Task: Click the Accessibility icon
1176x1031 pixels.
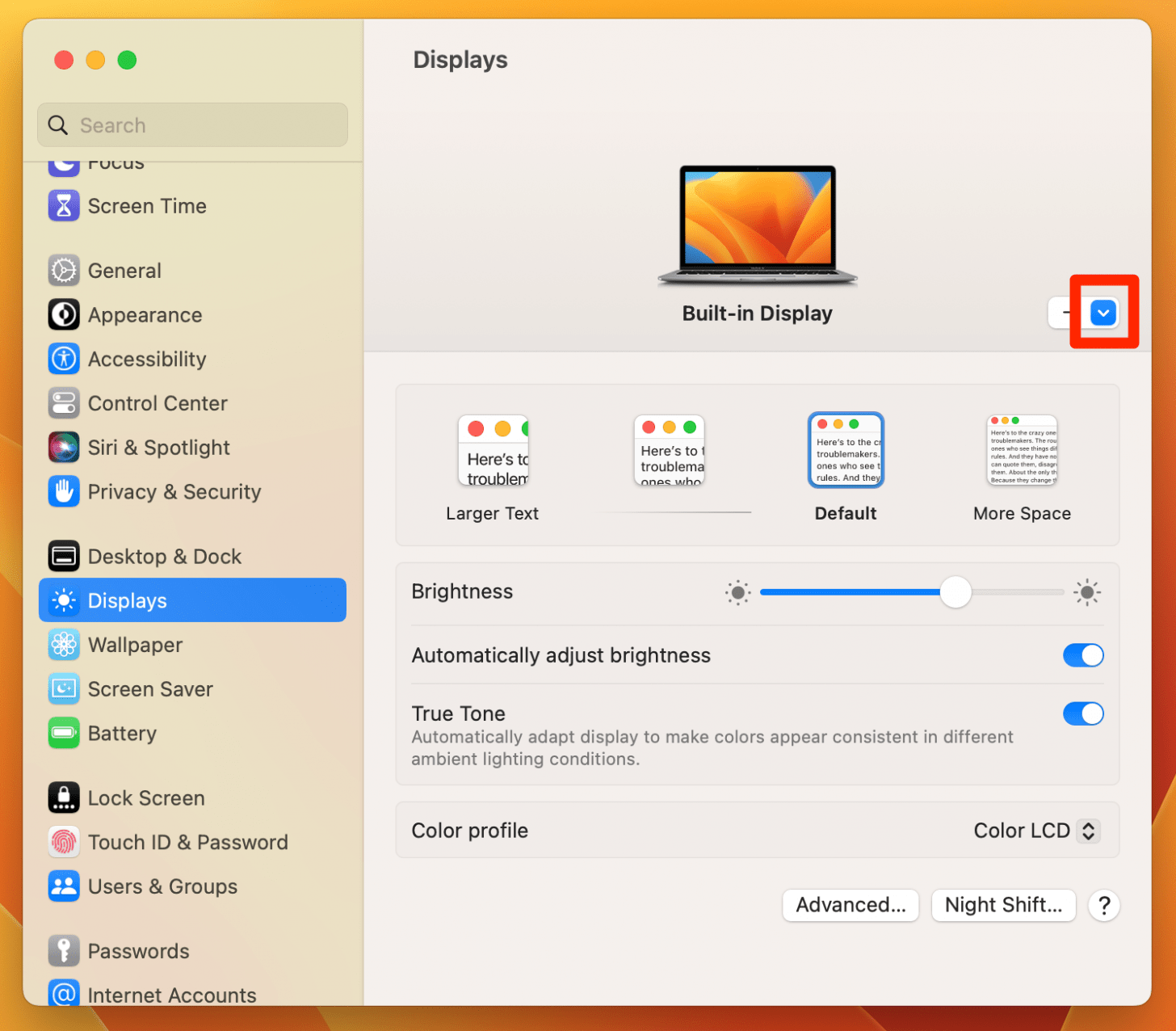Action: pyautogui.click(x=63, y=359)
